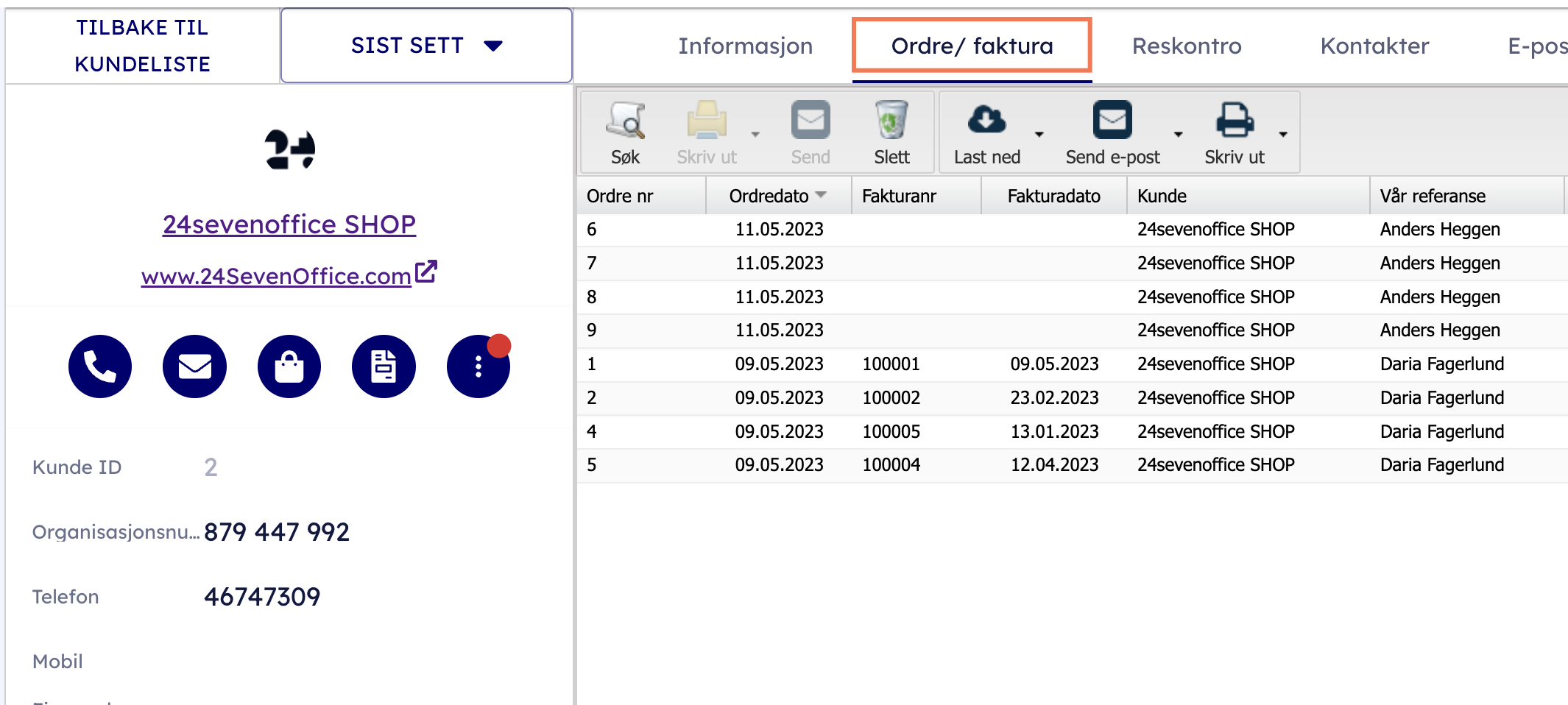Open the www.24SevenOffice.com website link
This screenshot has height=705, width=1568.
(x=276, y=276)
